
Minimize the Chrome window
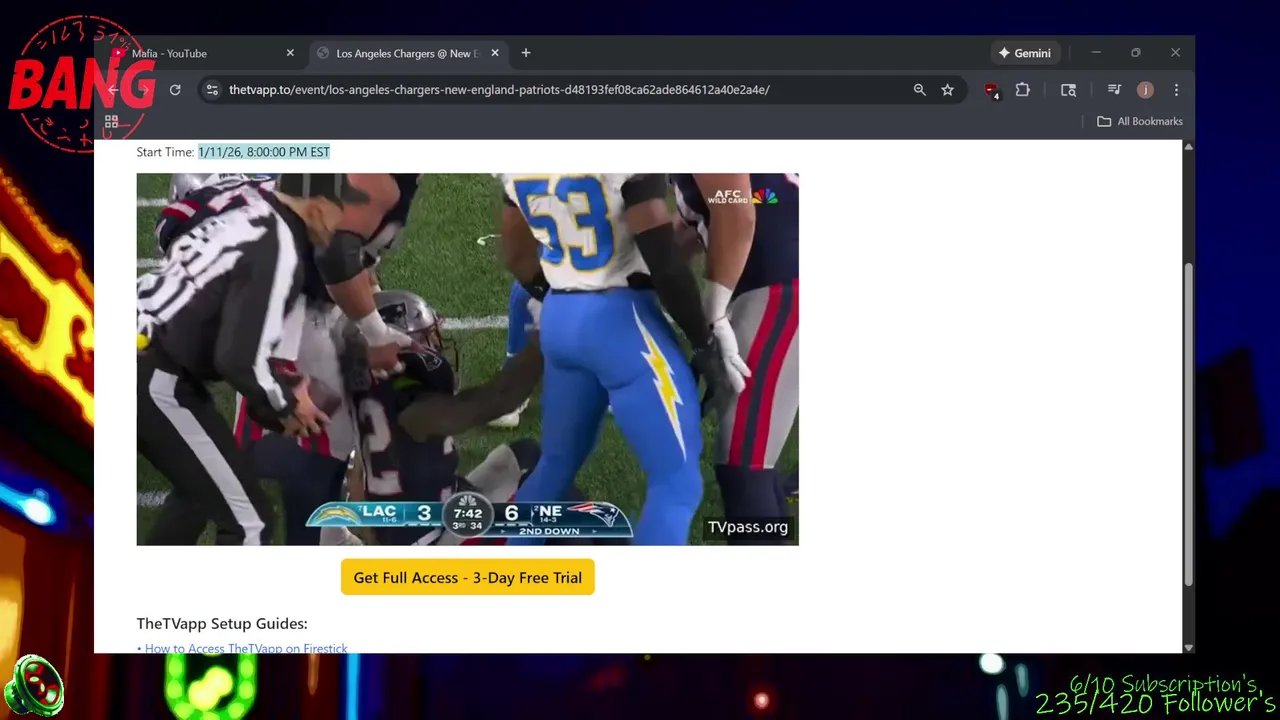point(1096,53)
